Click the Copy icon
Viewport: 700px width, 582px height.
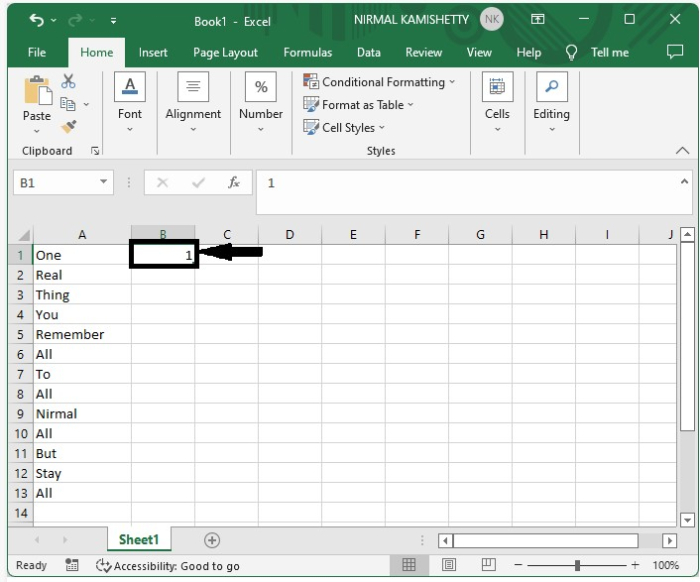tap(67, 104)
